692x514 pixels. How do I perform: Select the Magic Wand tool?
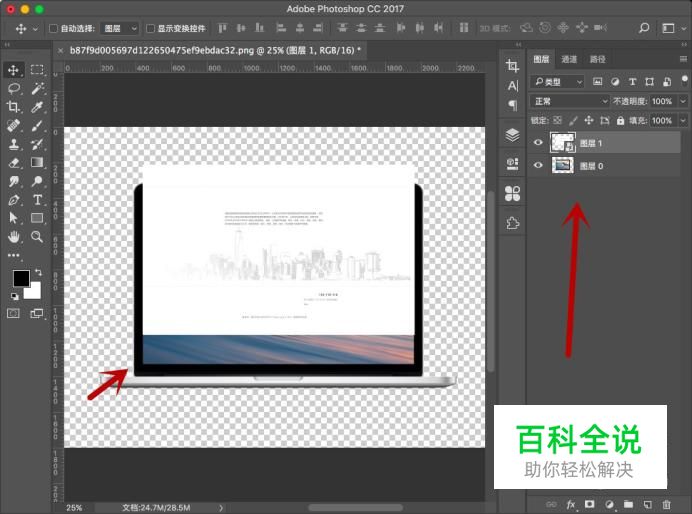(37, 88)
